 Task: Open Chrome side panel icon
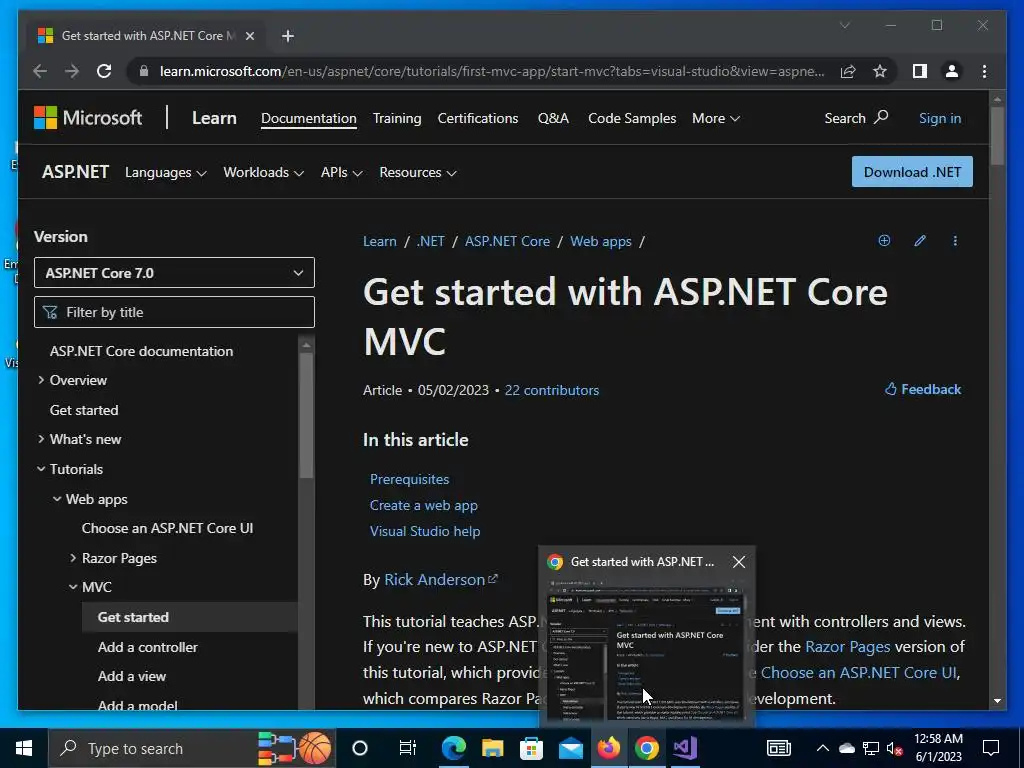click(x=920, y=71)
